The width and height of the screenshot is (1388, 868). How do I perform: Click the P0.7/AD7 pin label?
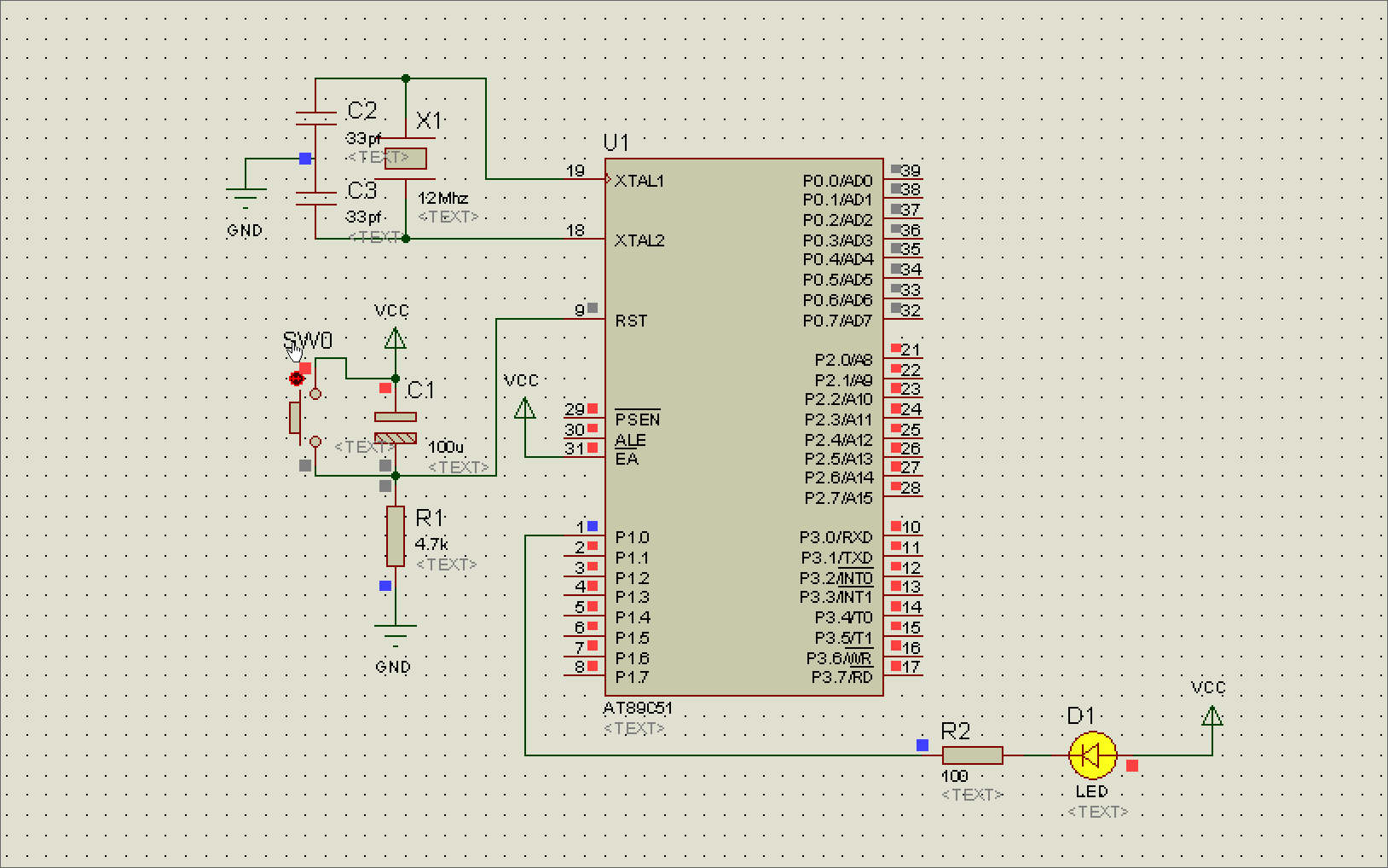click(837, 321)
